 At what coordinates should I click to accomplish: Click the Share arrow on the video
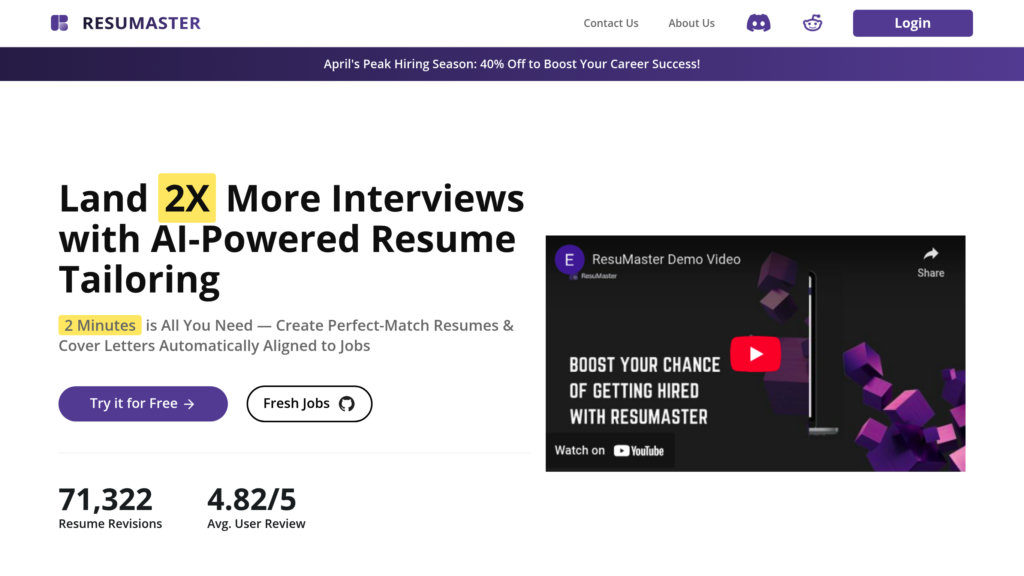tap(930, 255)
